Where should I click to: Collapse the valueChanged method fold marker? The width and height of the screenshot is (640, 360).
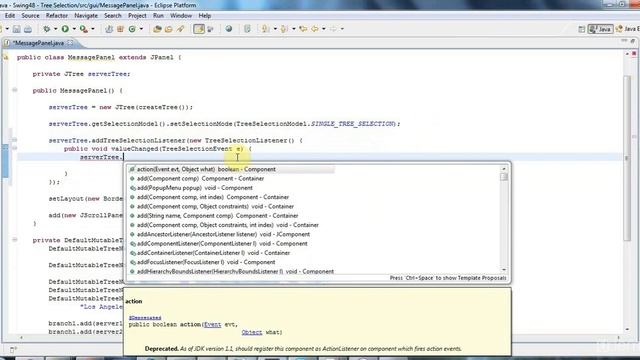pos(15,149)
